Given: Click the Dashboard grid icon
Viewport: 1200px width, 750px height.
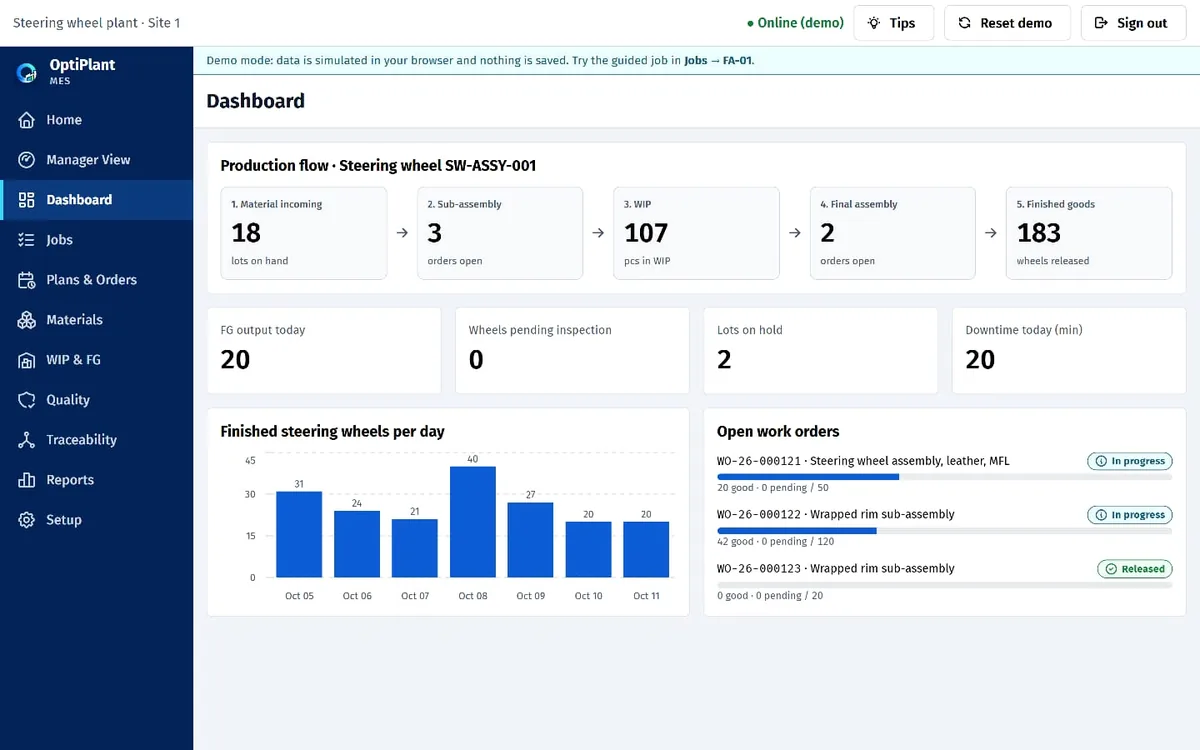Looking at the screenshot, I should click(x=27, y=200).
